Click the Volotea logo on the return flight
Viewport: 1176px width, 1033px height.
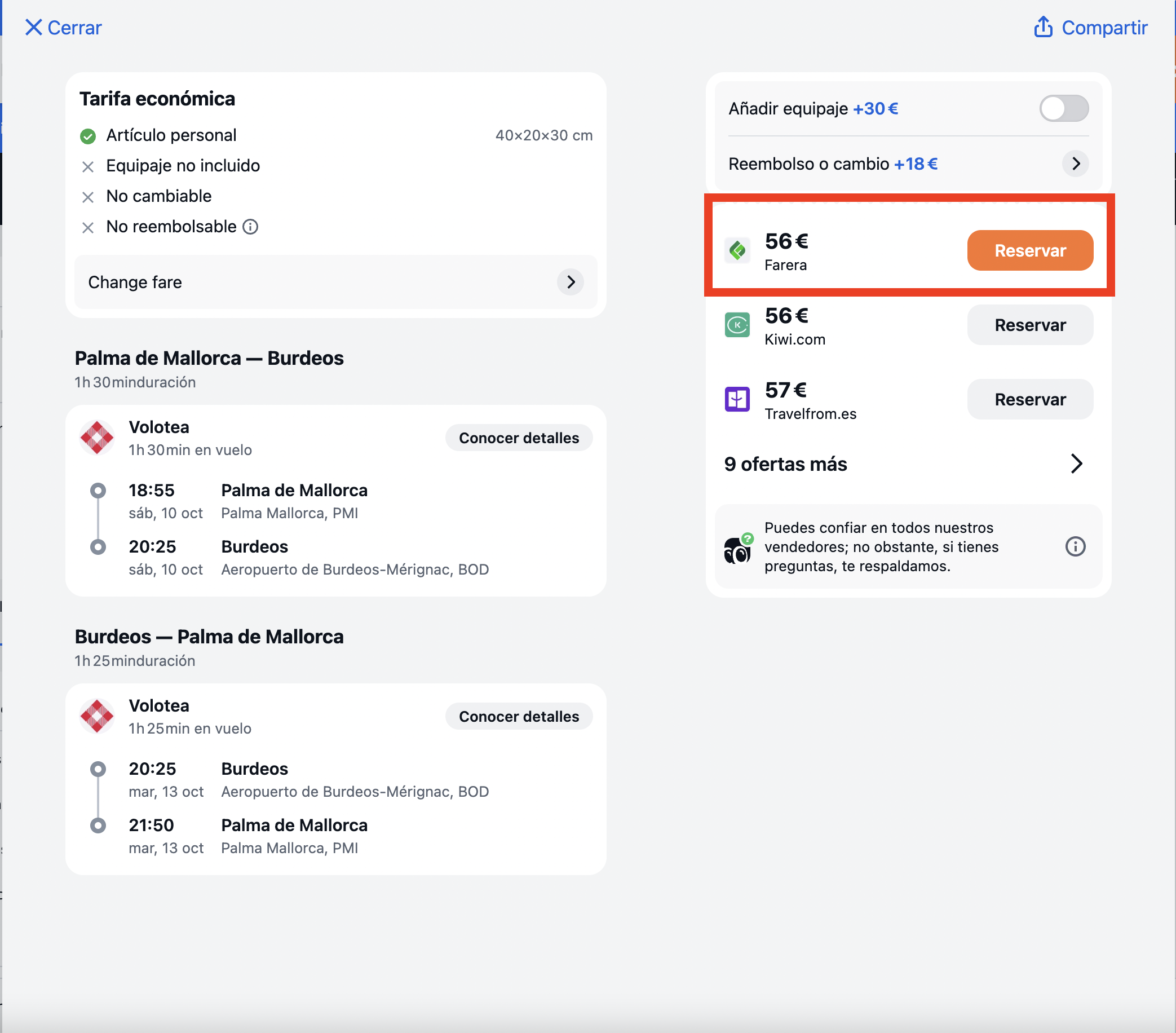[96, 717]
